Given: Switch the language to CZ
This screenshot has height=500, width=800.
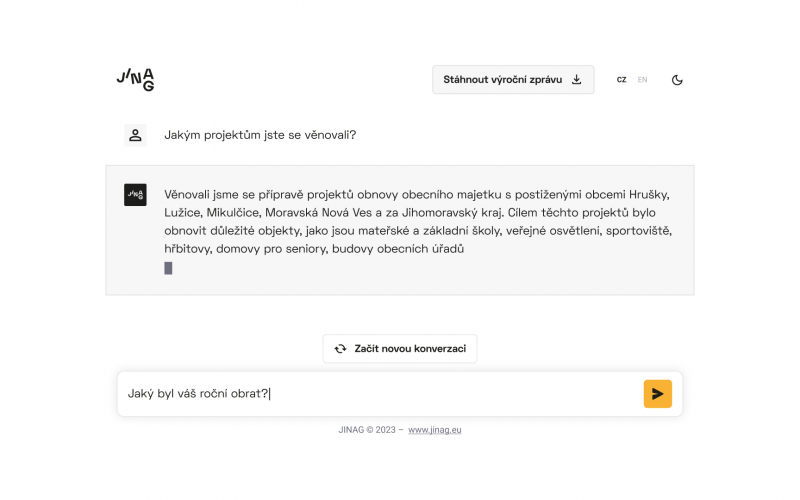Looking at the screenshot, I should tap(621, 80).
